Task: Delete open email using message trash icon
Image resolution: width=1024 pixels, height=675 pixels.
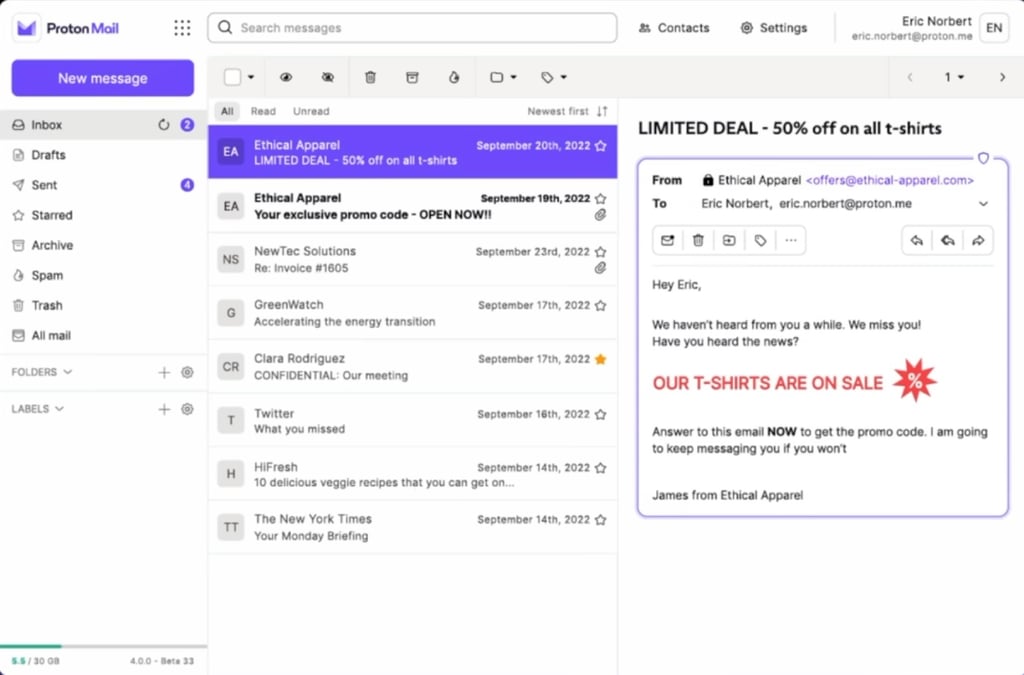Action: 698,240
